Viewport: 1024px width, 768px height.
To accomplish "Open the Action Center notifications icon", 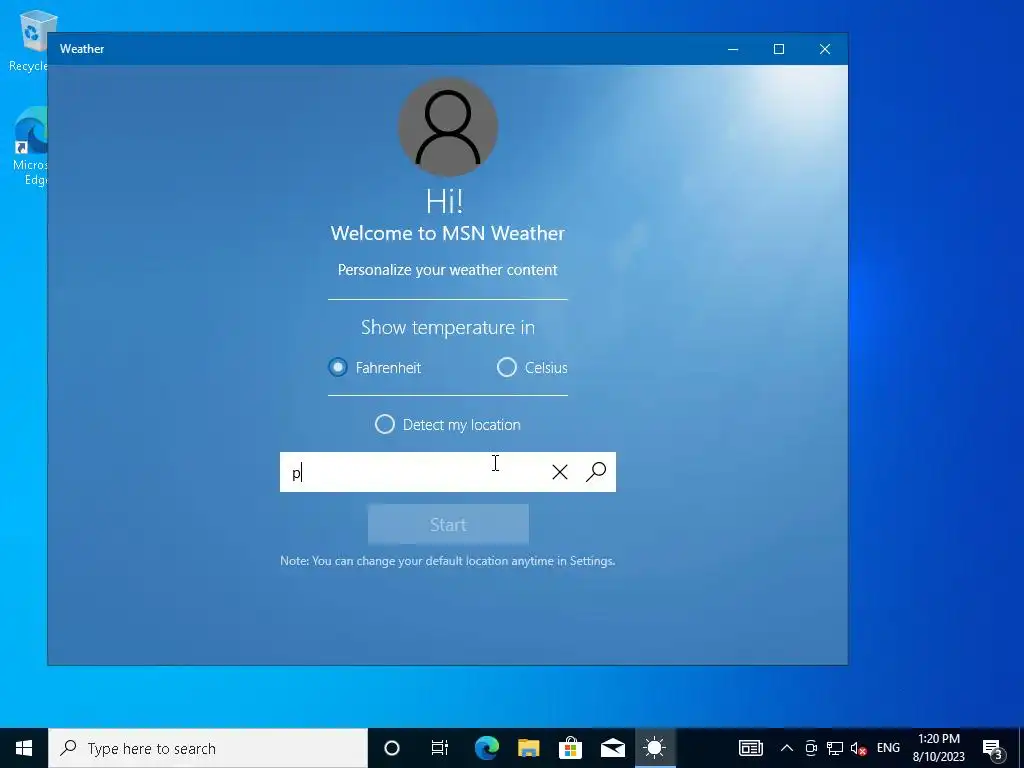I will [x=993, y=749].
